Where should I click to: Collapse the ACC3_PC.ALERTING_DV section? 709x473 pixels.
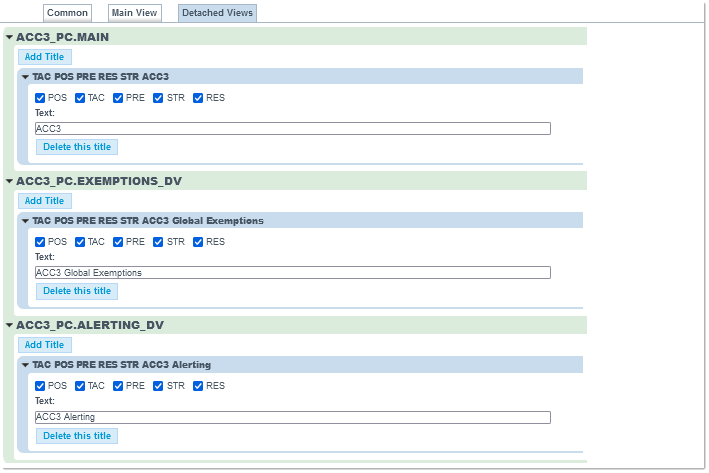click(x=10, y=325)
